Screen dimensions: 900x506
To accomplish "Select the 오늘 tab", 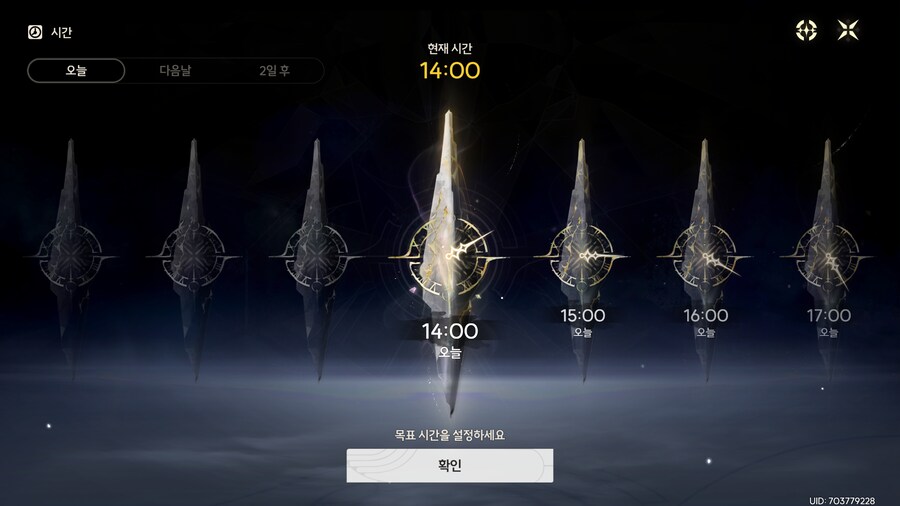I will click(x=76, y=71).
